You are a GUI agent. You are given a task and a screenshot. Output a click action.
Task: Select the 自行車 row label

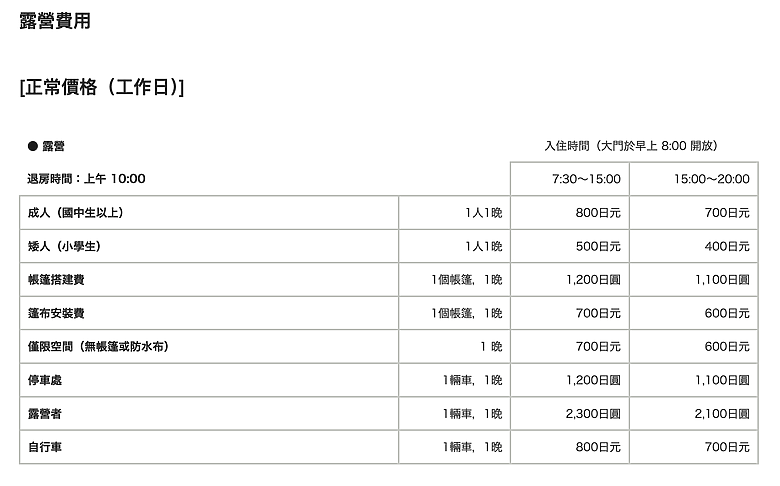[45, 447]
